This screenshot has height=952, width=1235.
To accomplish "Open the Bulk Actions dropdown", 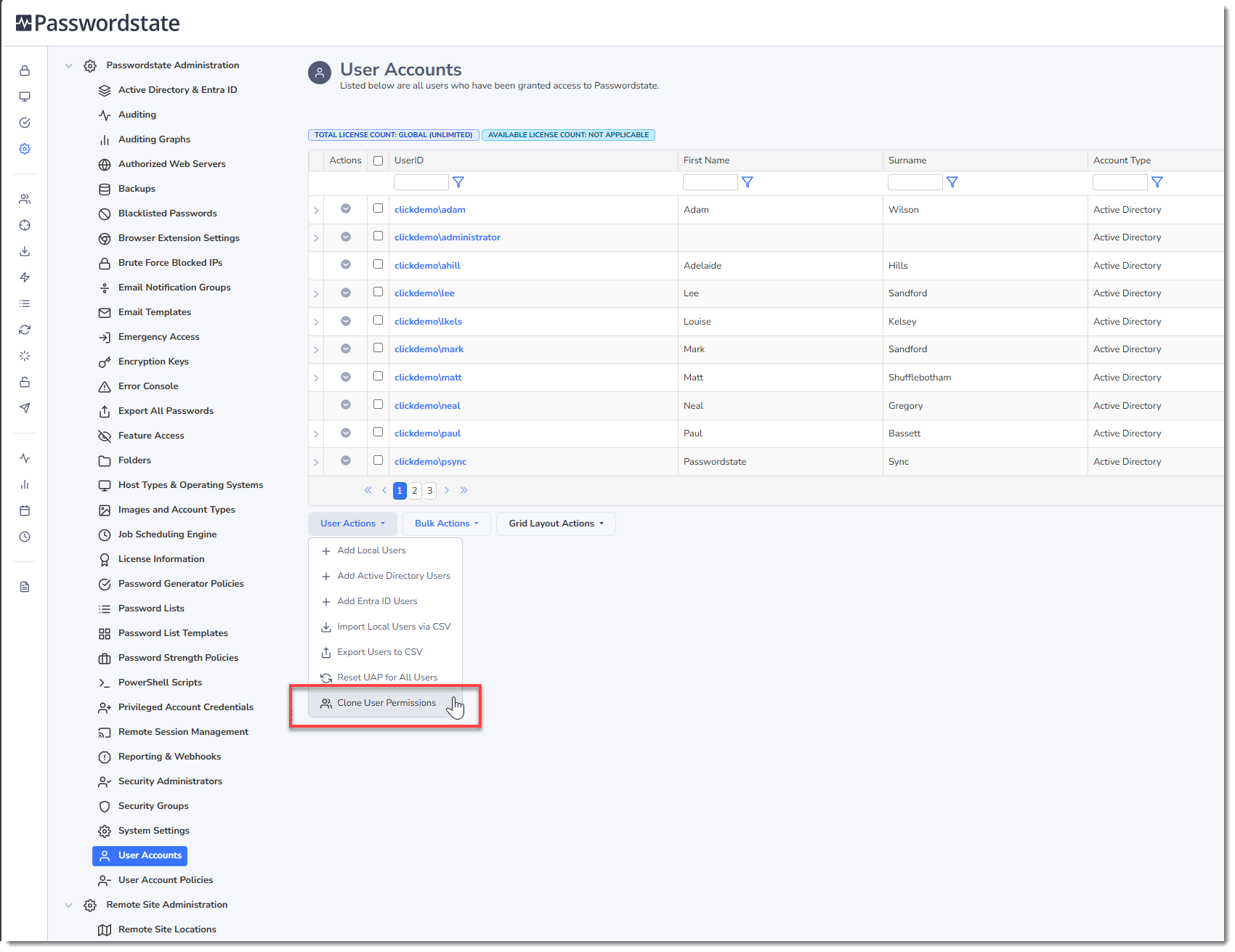I will [x=447, y=524].
